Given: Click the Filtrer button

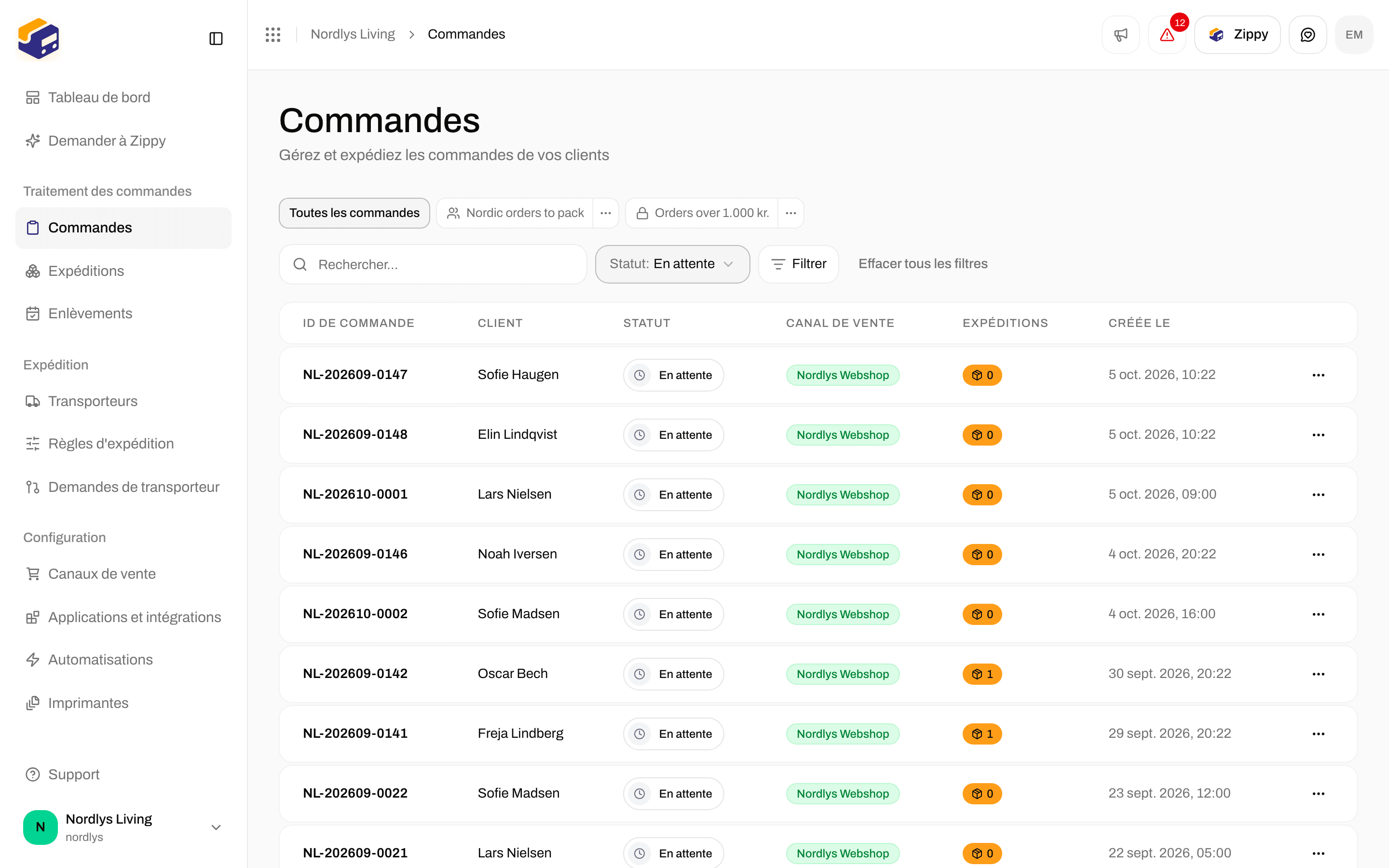Looking at the screenshot, I should coord(798,264).
